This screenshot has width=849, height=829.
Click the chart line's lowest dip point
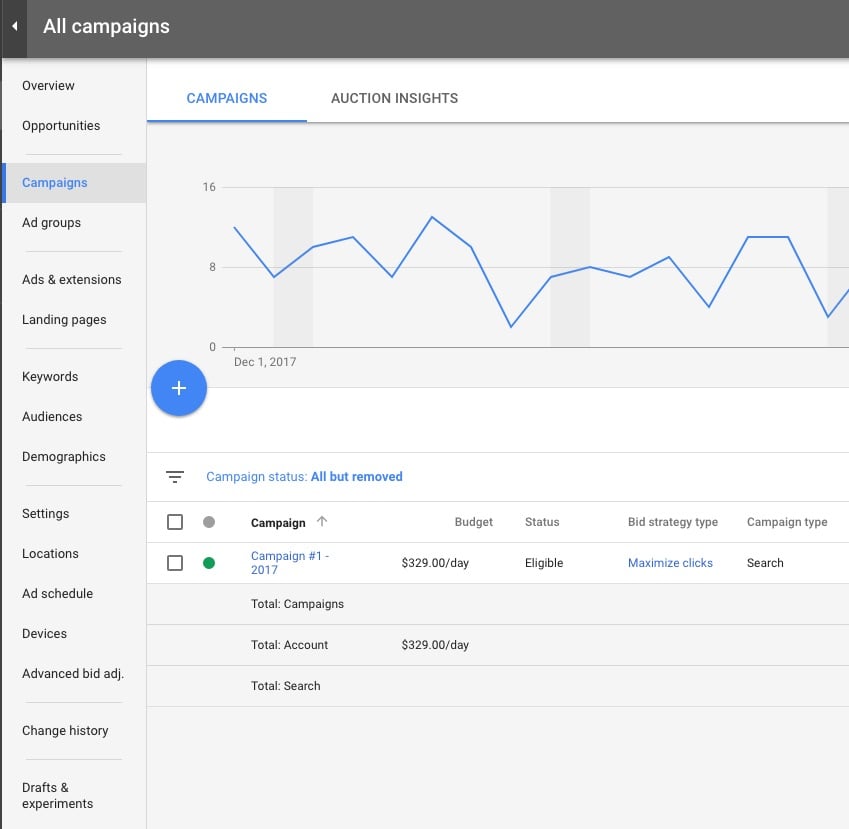click(x=511, y=327)
